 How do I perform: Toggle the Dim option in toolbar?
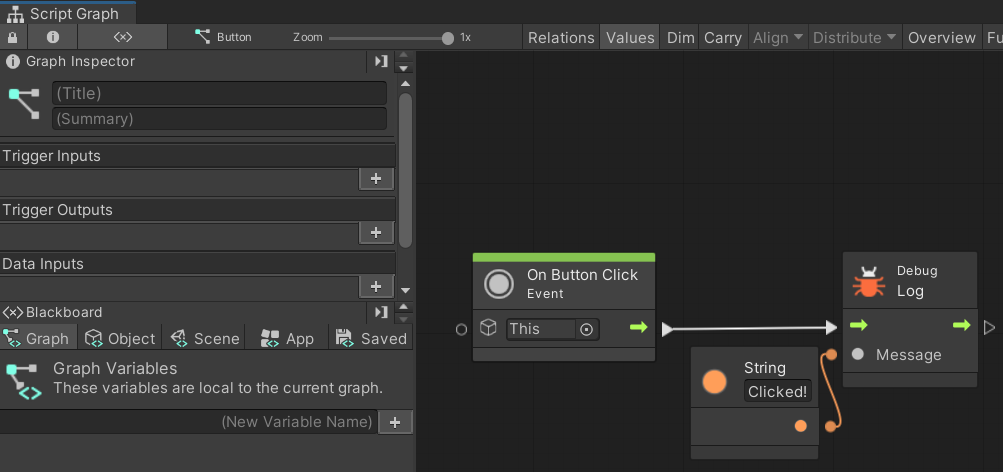pos(680,37)
